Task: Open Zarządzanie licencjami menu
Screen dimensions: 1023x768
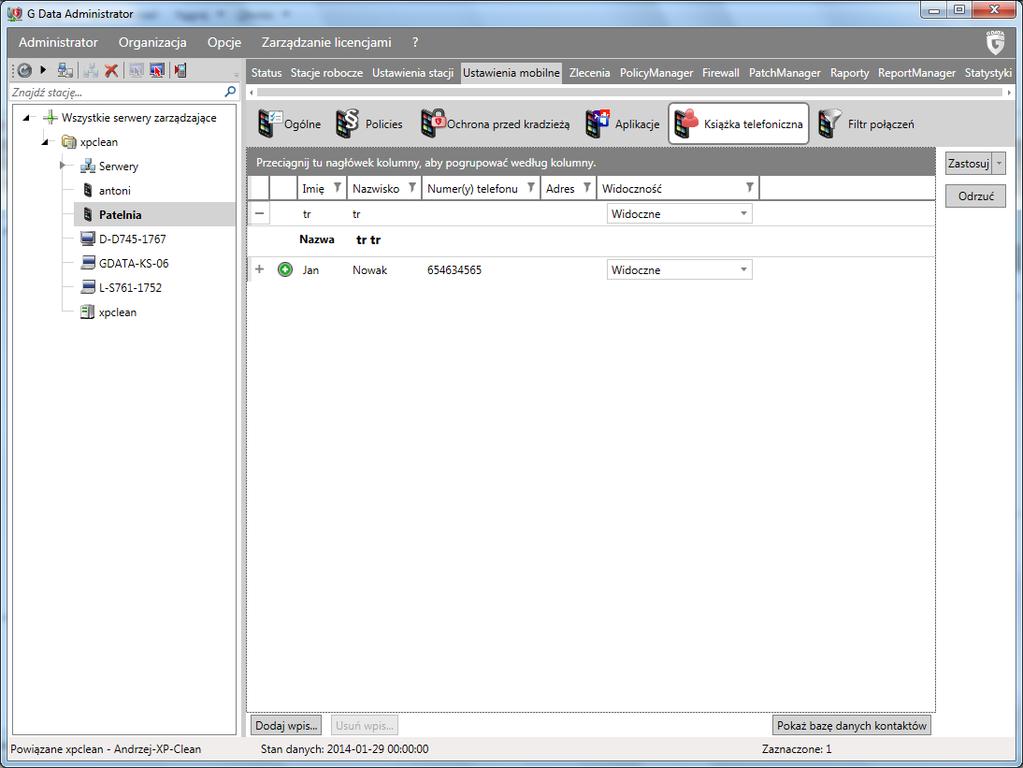Action: (326, 42)
